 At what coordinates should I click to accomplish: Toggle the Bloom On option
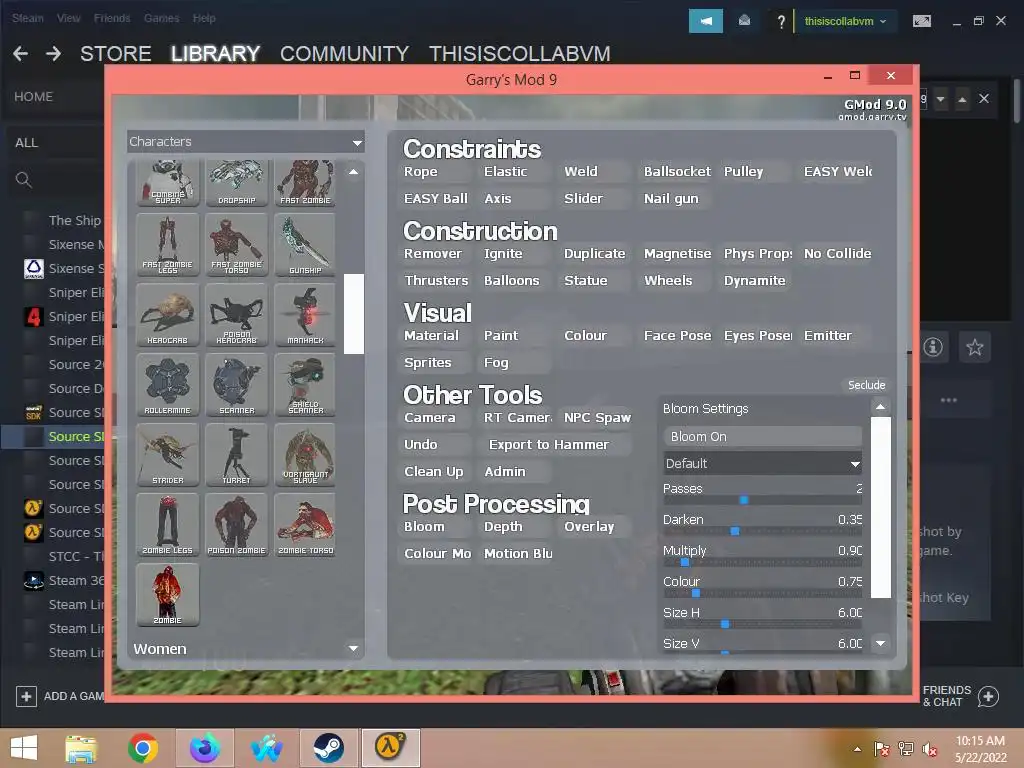pos(762,436)
